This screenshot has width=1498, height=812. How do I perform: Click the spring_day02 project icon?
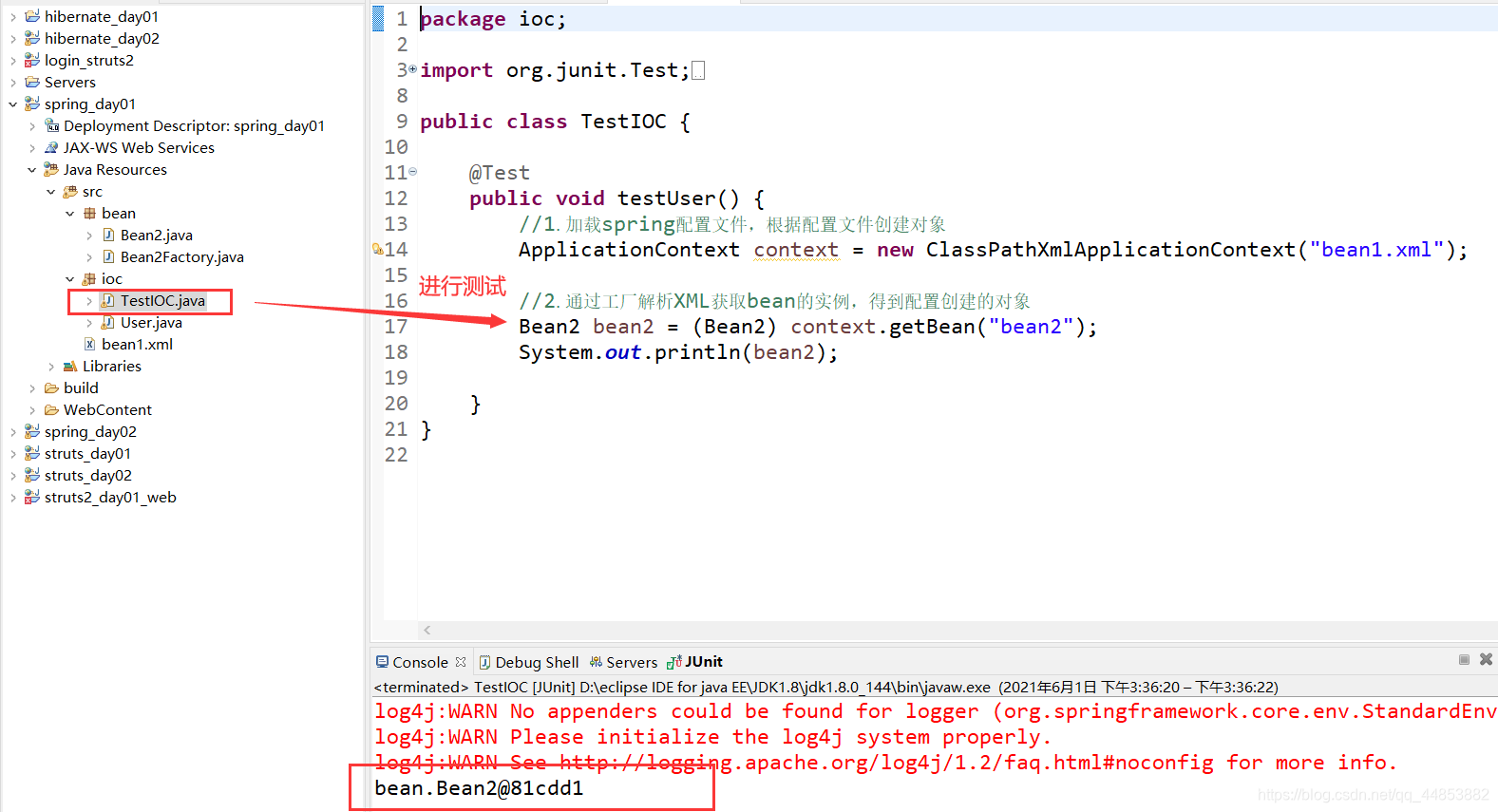(x=32, y=431)
